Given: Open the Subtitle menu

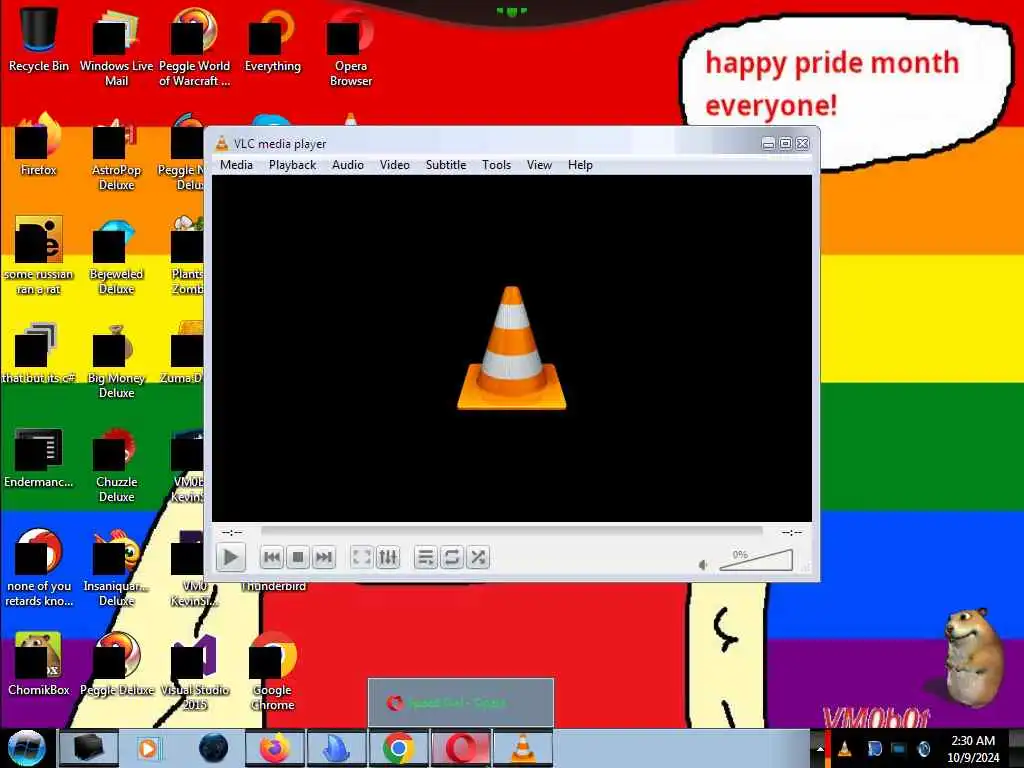Looking at the screenshot, I should click(x=445, y=165).
